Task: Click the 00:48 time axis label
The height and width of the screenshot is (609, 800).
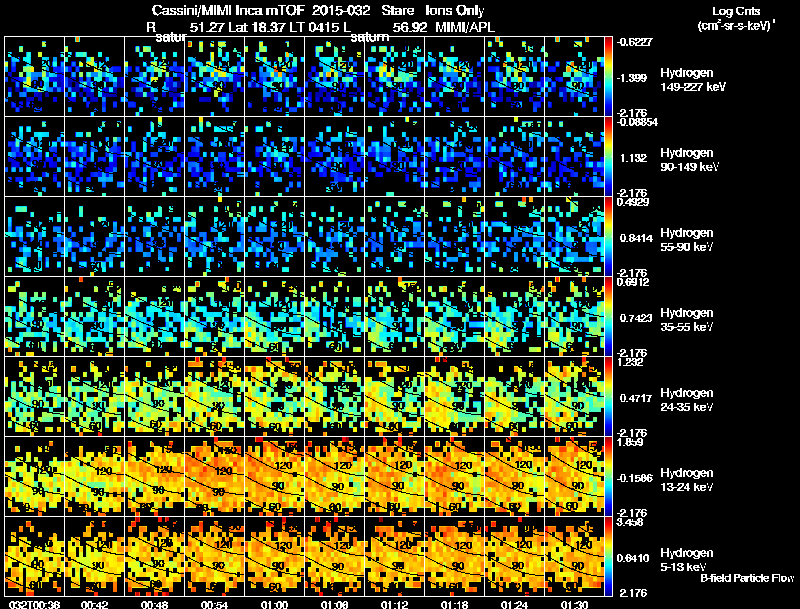Action: click(x=154, y=605)
